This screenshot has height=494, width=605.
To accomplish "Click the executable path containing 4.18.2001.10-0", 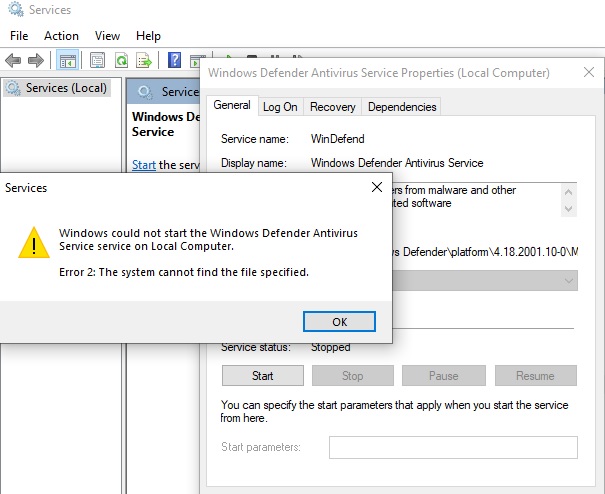I will 485,252.
